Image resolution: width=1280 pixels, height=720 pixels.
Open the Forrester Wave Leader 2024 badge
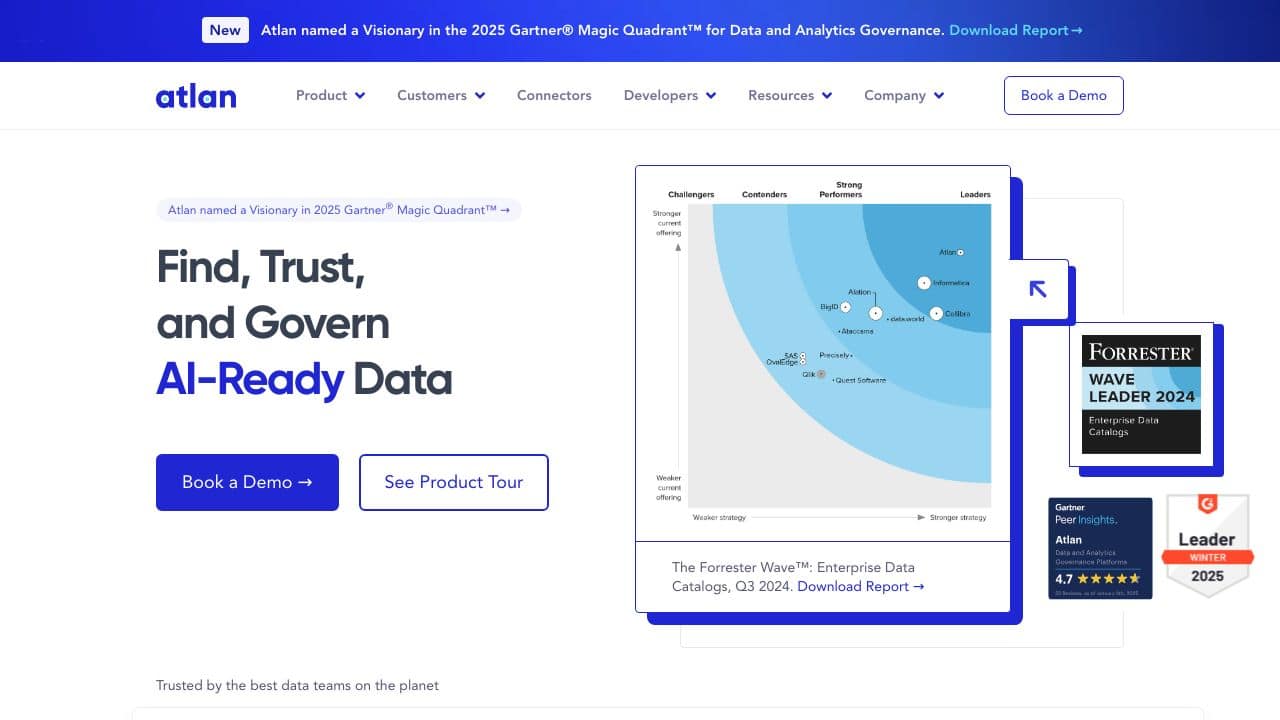(x=1141, y=394)
